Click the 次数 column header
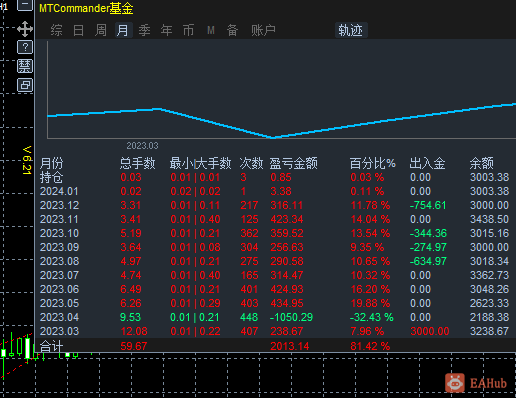Image resolution: width=516 pixels, height=398 pixels. (251, 163)
